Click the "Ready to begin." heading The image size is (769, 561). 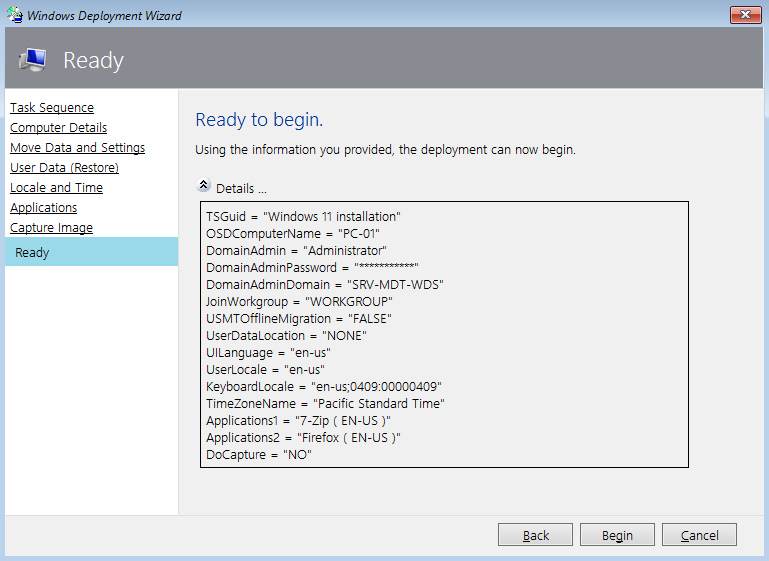(259, 120)
